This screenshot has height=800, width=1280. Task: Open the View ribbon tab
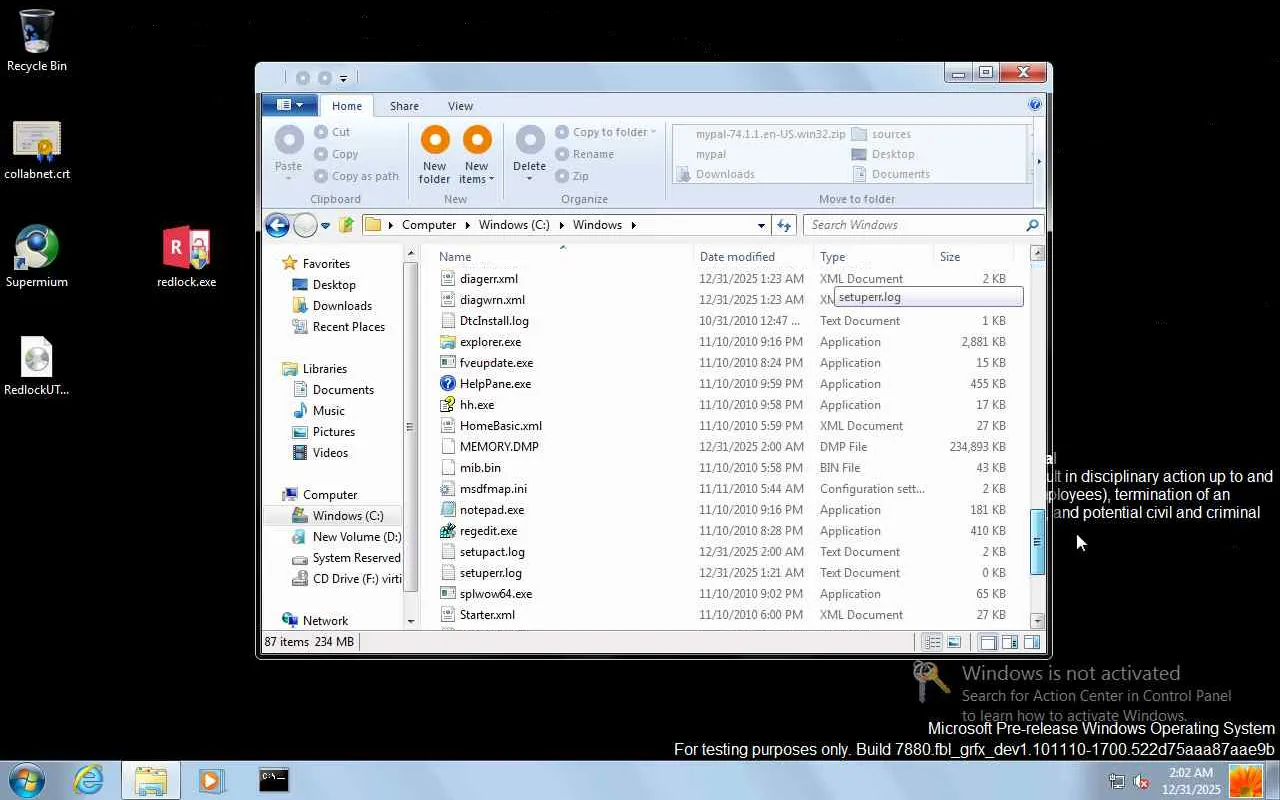(x=460, y=106)
